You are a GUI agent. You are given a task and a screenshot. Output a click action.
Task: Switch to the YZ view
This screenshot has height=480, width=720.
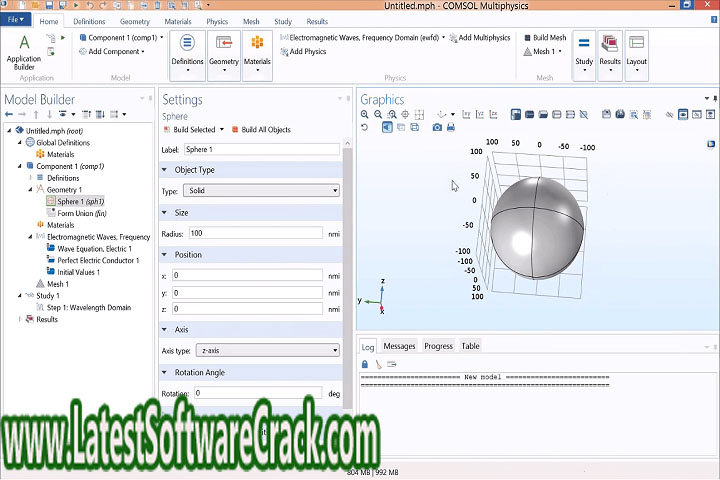coord(480,114)
